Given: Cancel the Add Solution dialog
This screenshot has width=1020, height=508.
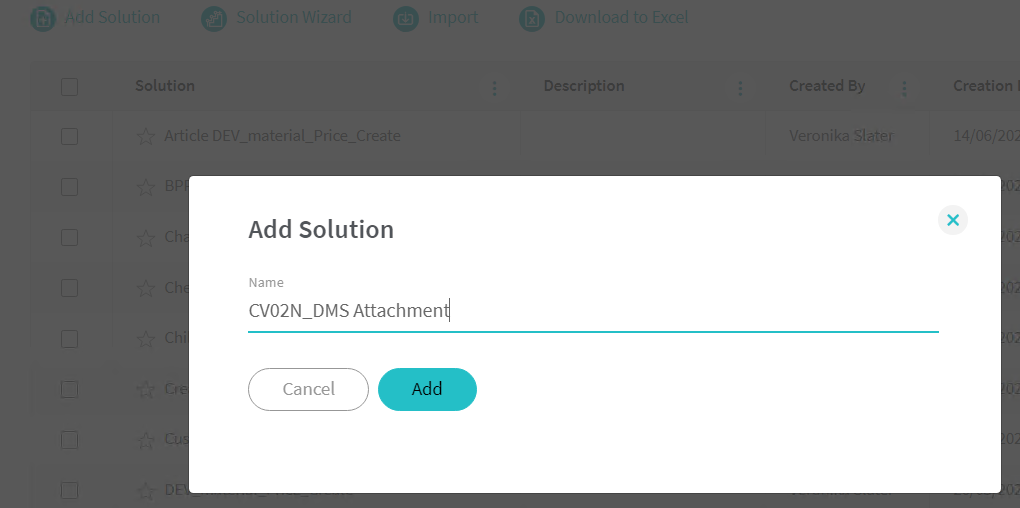Looking at the screenshot, I should (308, 389).
